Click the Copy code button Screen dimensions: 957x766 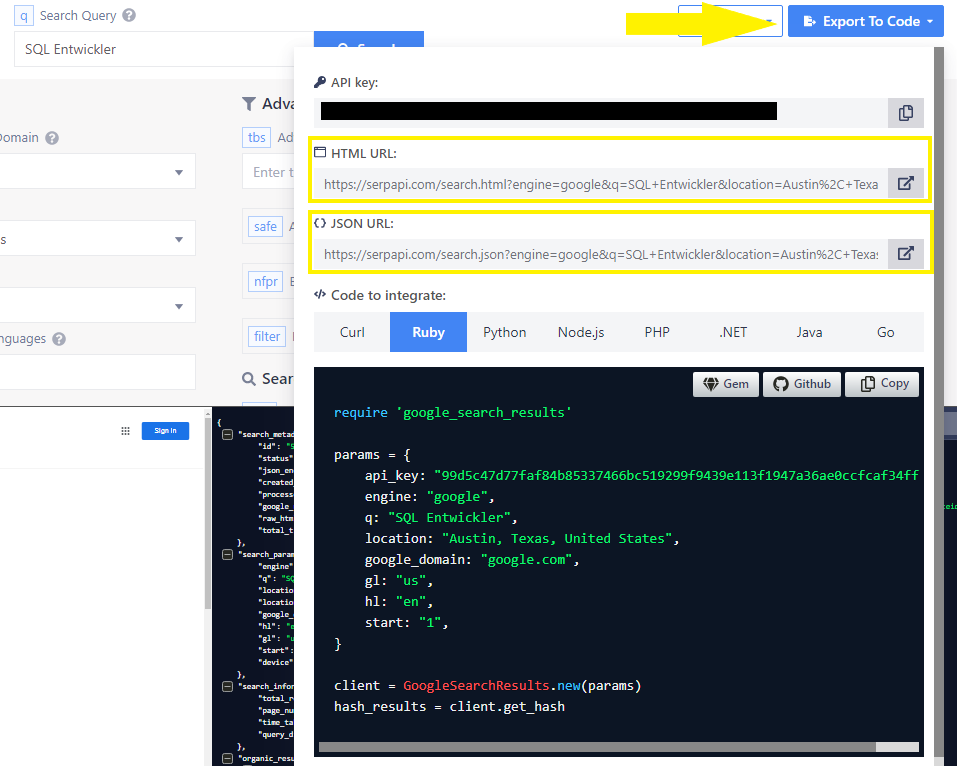(x=882, y=384)
